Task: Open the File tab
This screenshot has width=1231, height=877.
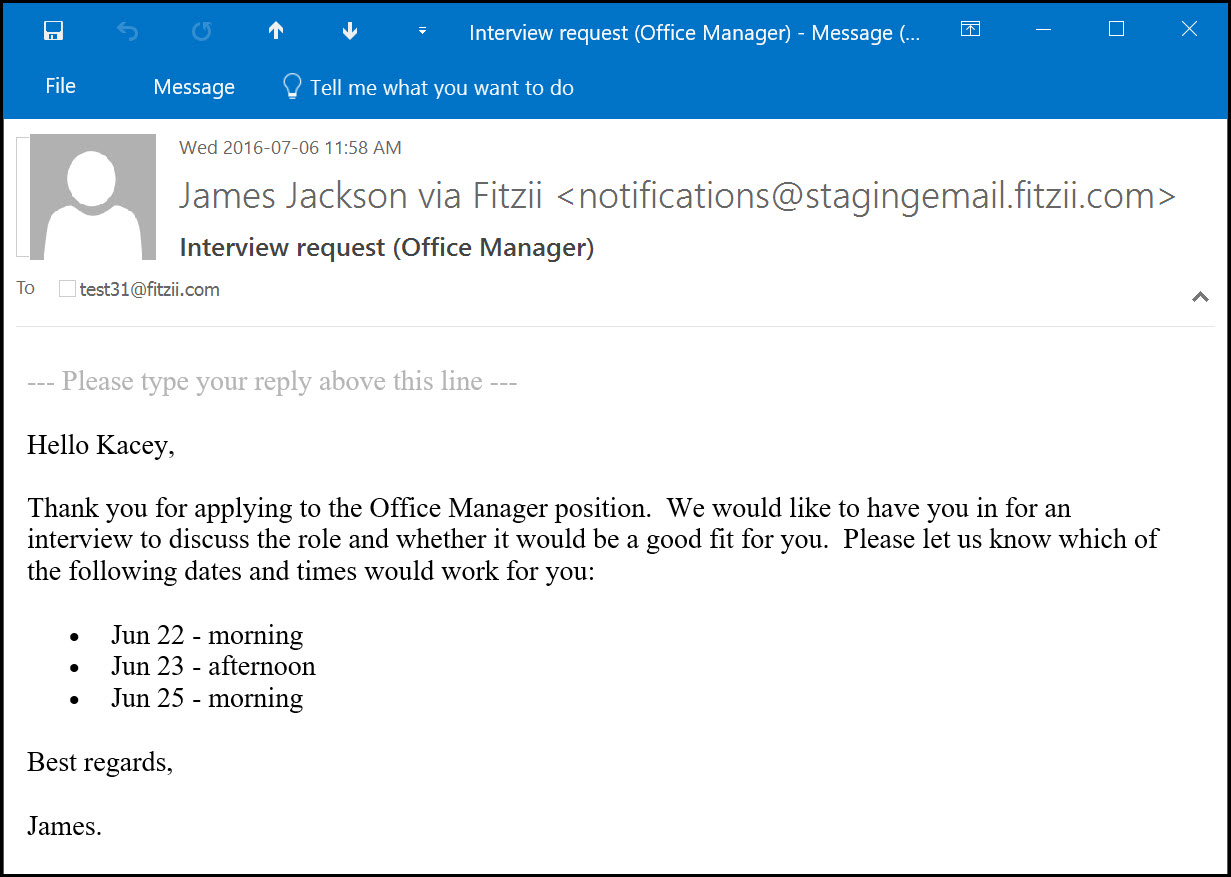Action: pyautogui.click(x=60, y=87)
